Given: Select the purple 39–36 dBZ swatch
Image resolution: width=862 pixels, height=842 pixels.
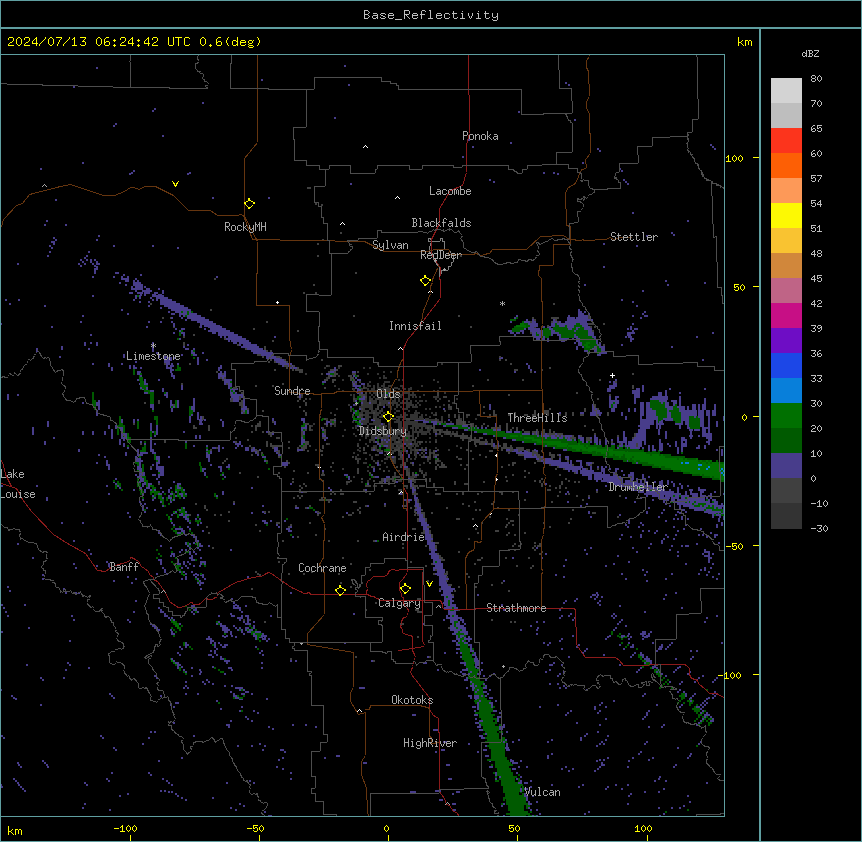Looking at the screenshot, I should pos(786,341).
